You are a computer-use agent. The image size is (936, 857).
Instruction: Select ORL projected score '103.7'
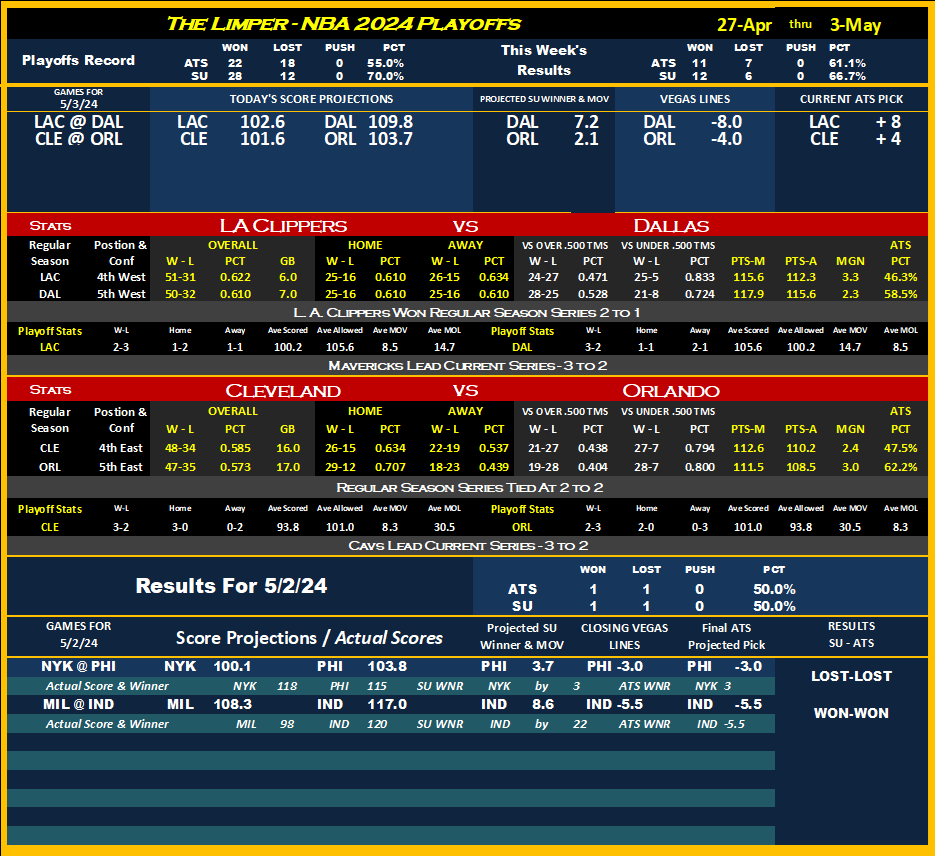390,139
